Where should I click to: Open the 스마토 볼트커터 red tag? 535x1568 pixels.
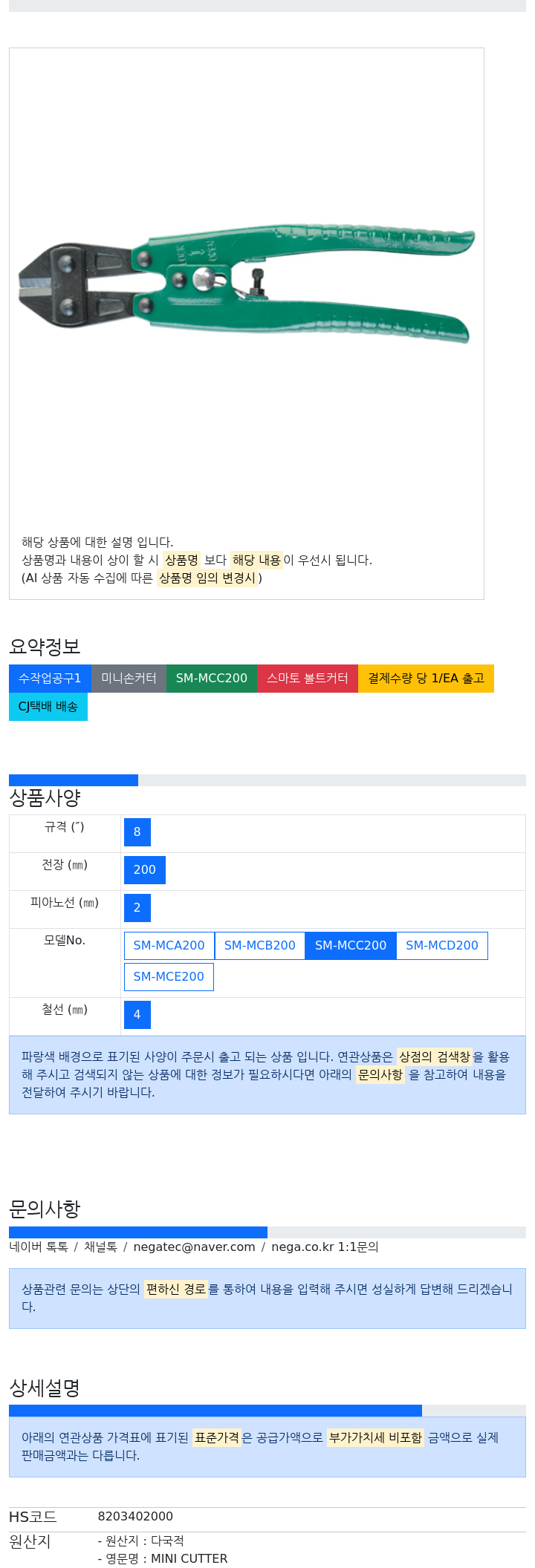click(307, 679)
